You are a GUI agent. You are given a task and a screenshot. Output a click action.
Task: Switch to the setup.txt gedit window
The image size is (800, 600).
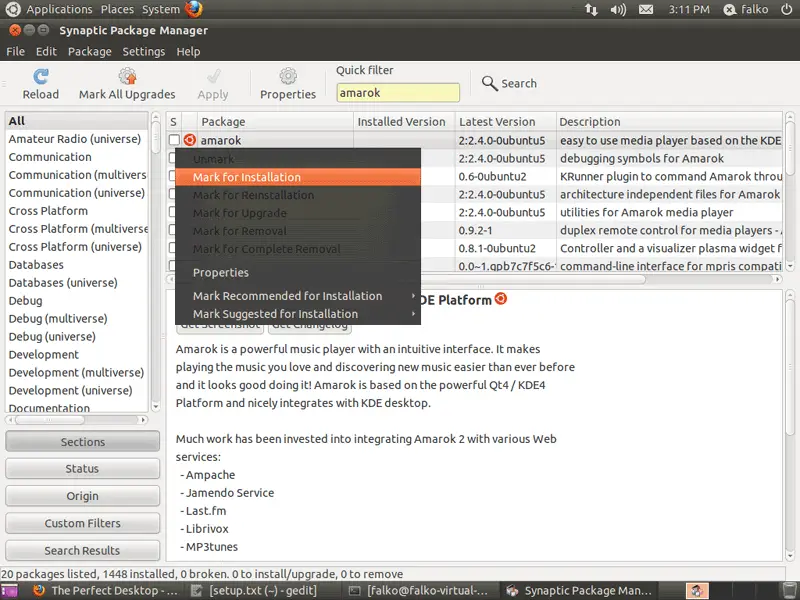(x=254, y=591)
